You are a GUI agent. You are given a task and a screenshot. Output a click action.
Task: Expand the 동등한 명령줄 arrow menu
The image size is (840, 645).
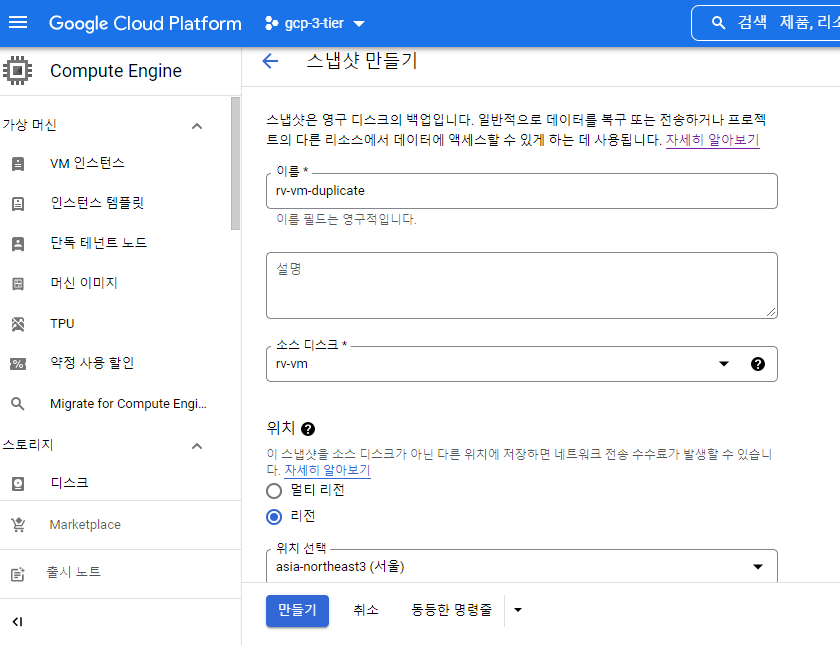(518, 610)
